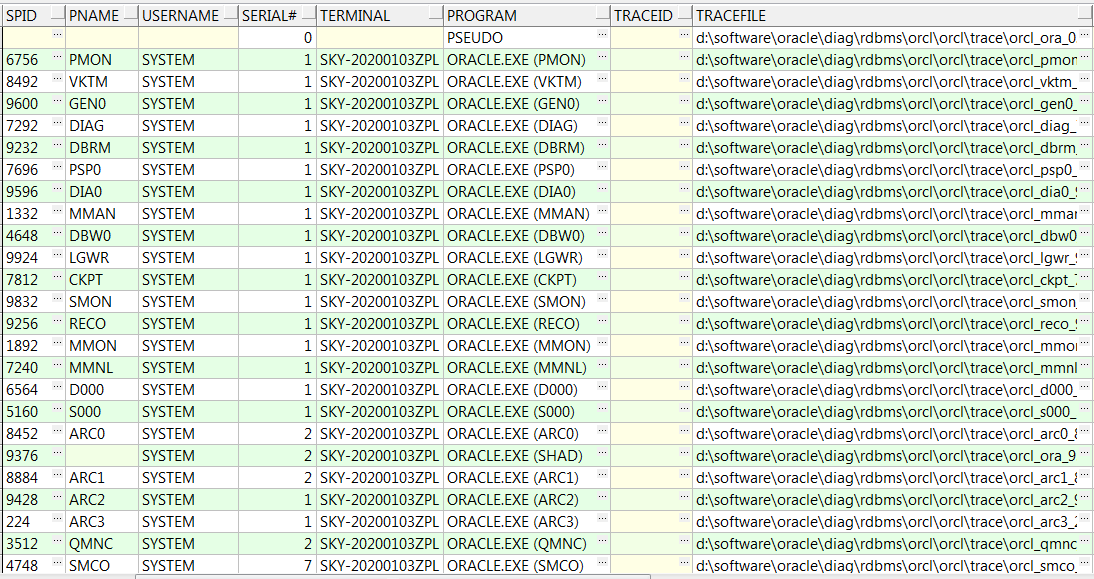Viewport: 1094px width, 579px height.
Task: Click the sort icon on the PROGRAM header
Action: tap(603, 15)
